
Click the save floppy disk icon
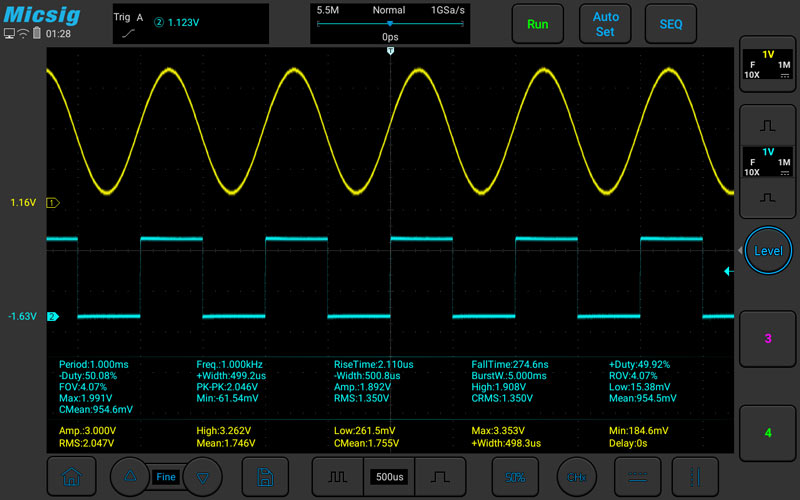pyautogui.click(x=265, y=477)
